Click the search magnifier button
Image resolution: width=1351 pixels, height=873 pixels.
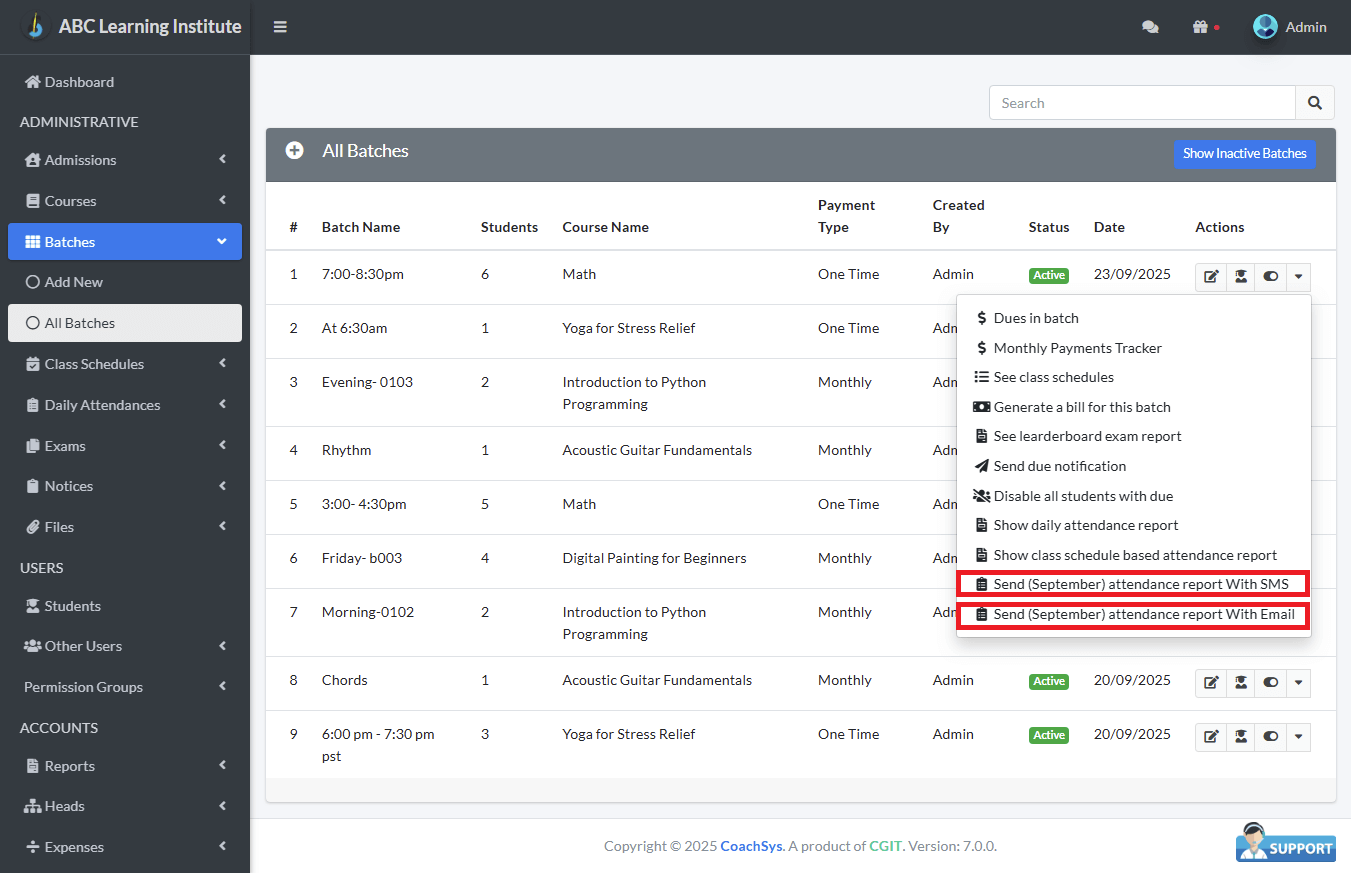(1314, 103)
